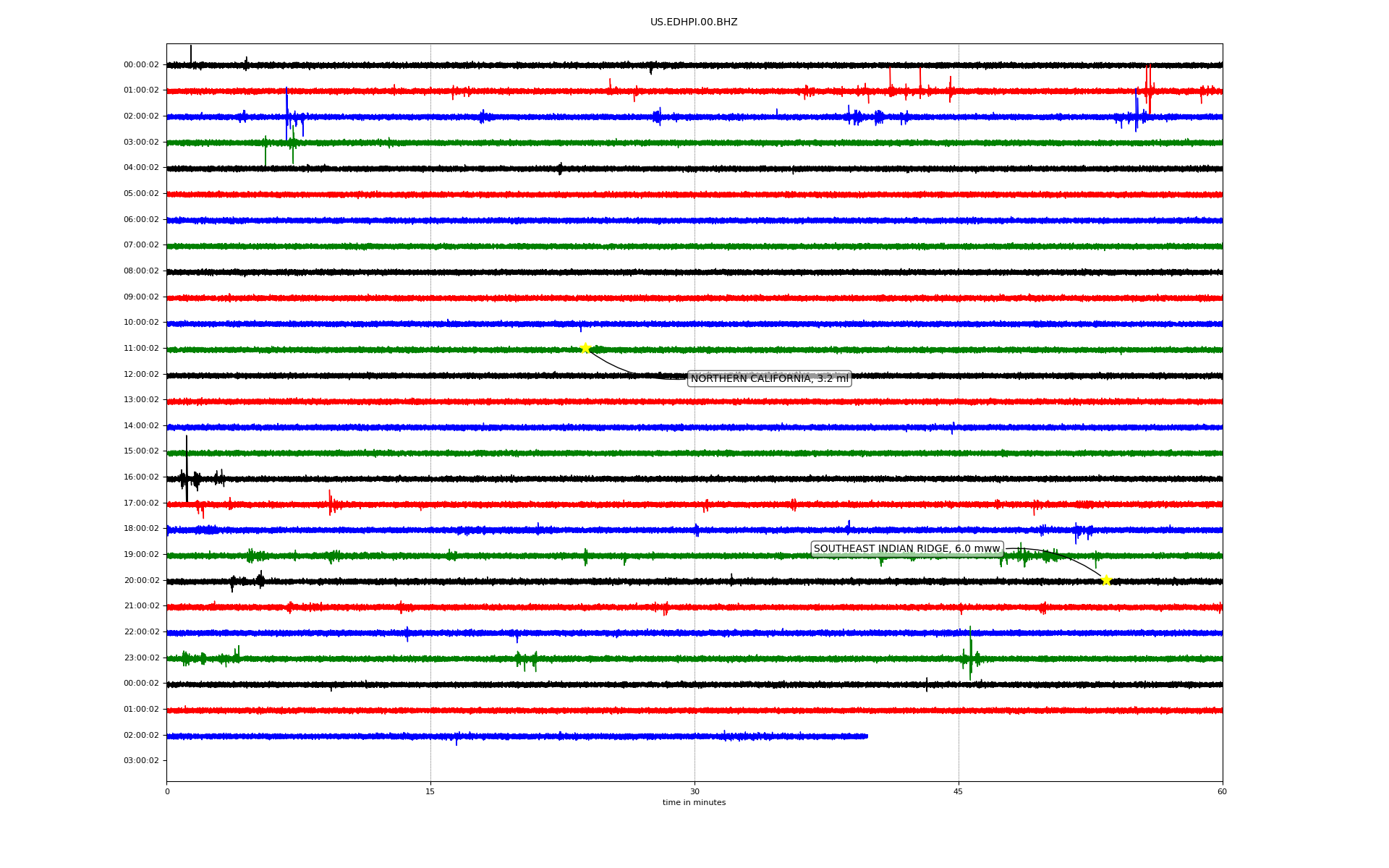Click the SOUTHEAST INDIAN RIDGE 6.0 mww label
1389x868 pixels.
tap(906, 549)
